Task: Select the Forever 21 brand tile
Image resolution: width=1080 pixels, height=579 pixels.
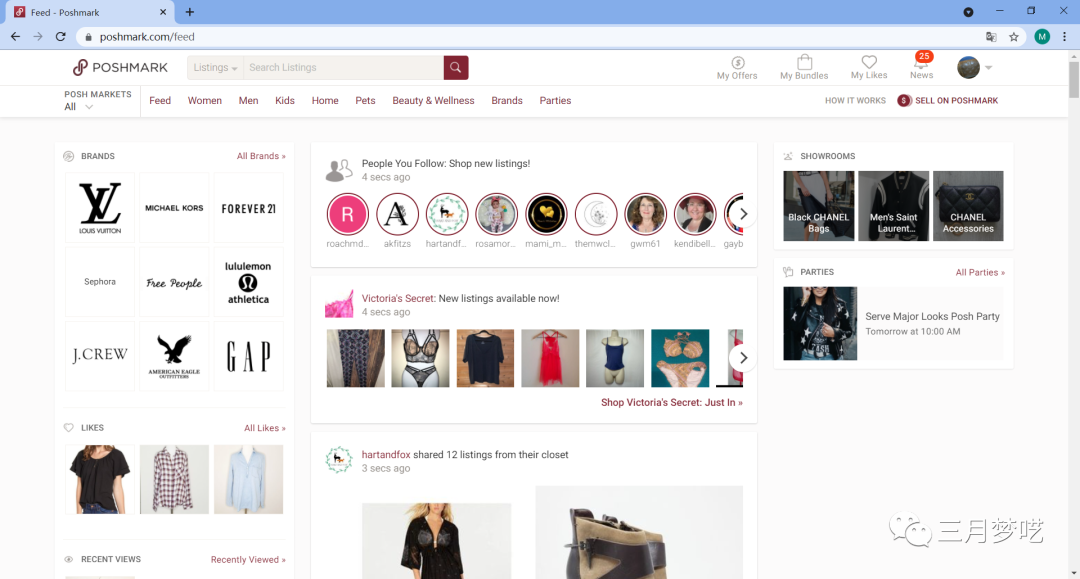Action: click(x=249, y=208)
